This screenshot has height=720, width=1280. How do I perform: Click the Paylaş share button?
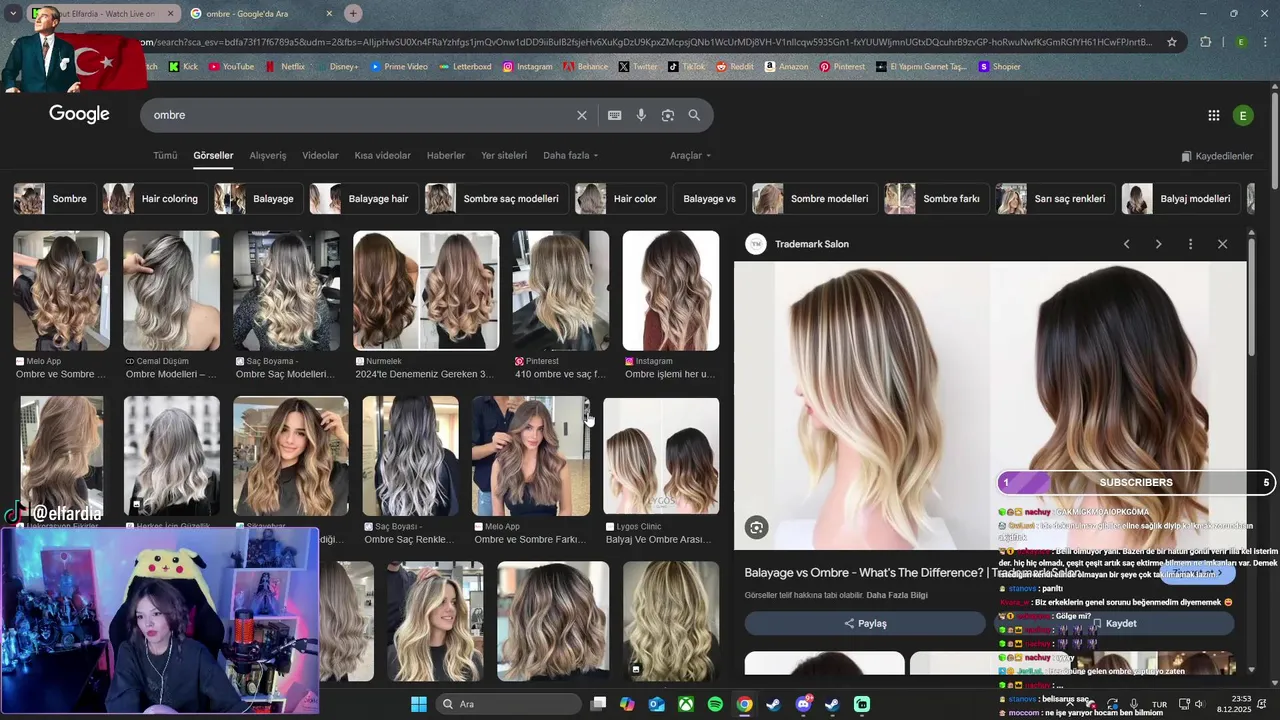click(865, 623)
